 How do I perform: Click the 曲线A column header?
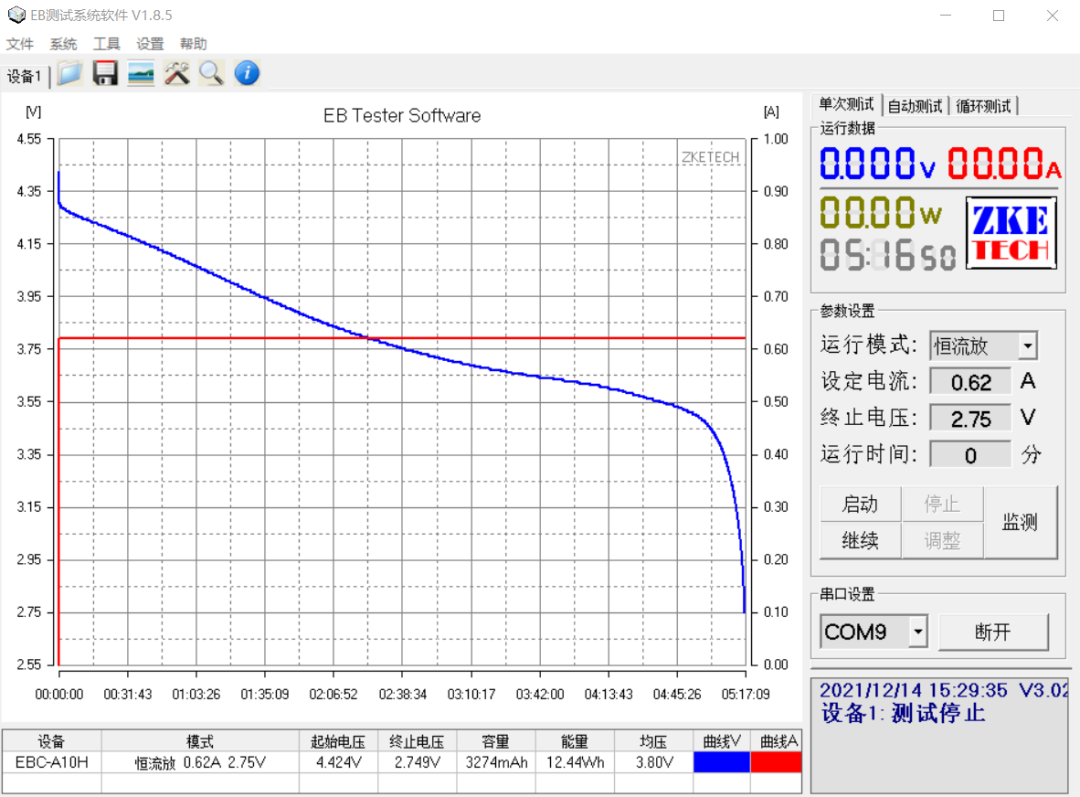pyautogui.click(x=776, y=741)
